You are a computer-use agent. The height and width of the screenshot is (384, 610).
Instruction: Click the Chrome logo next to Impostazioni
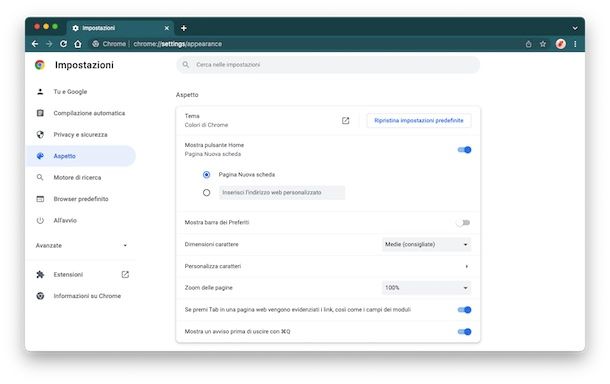click(40, 65)
